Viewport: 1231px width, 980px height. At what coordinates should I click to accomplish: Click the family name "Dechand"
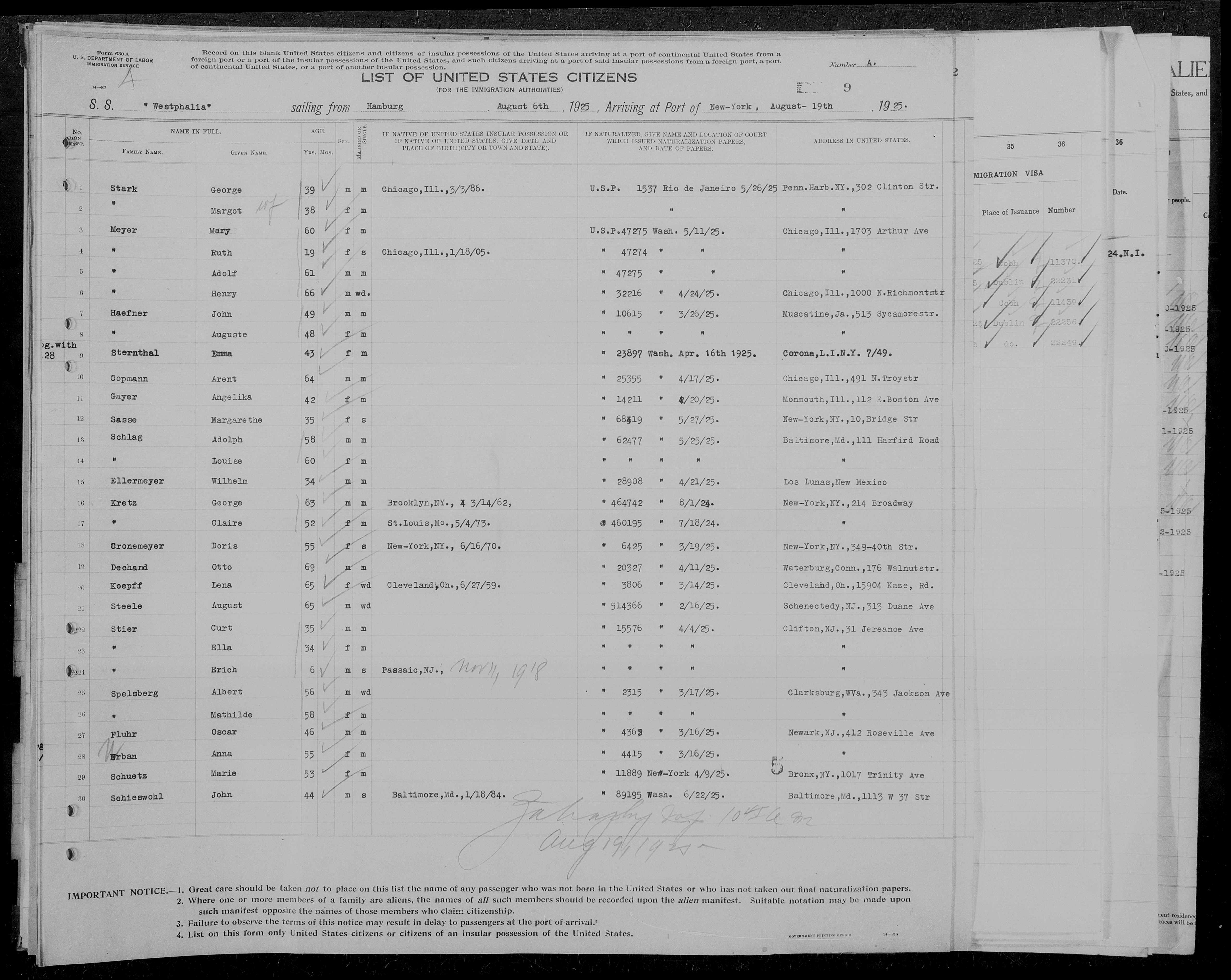click(129, 567)
